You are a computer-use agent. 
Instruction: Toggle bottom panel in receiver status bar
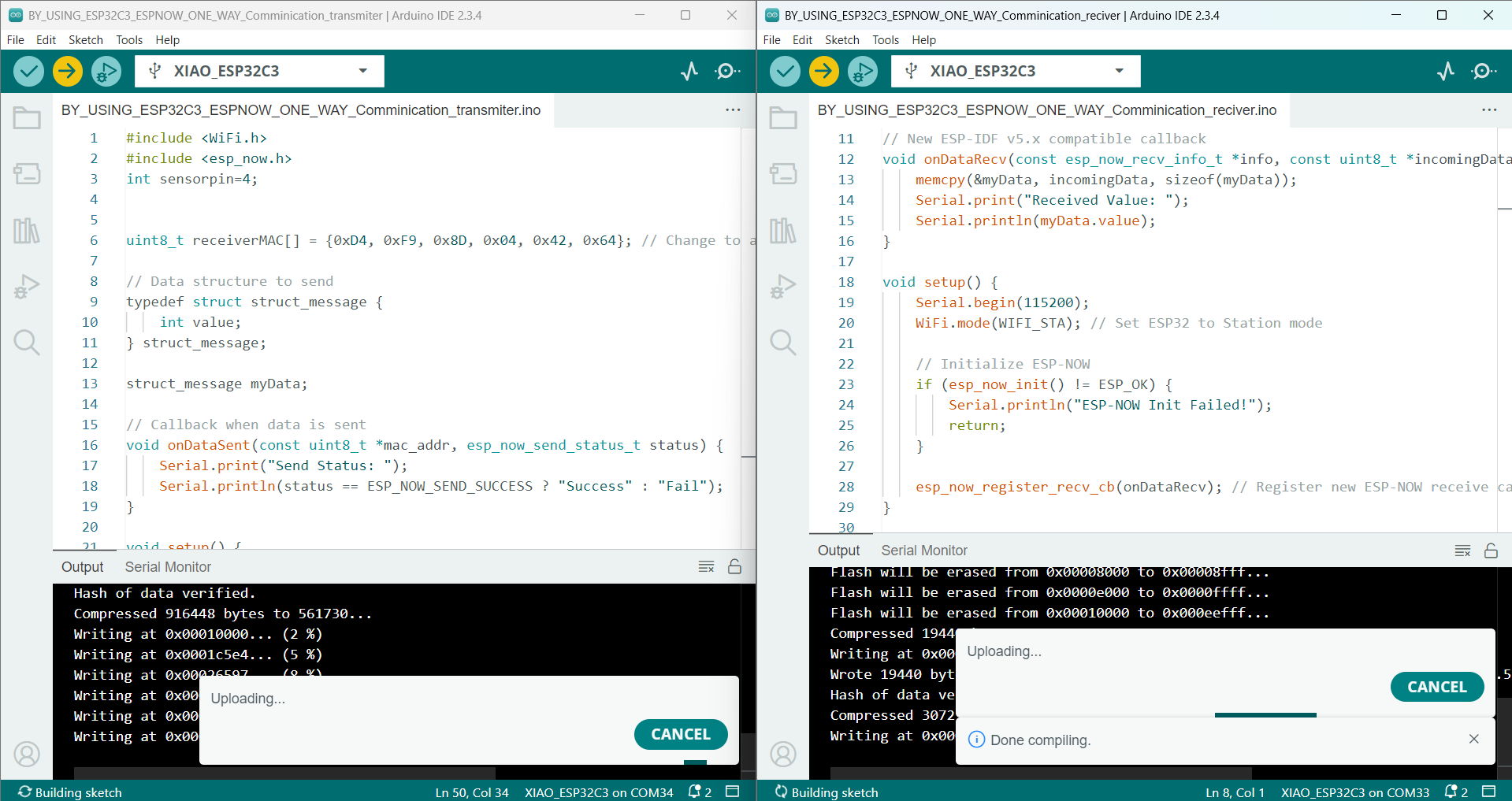(x=1488, y=792)
